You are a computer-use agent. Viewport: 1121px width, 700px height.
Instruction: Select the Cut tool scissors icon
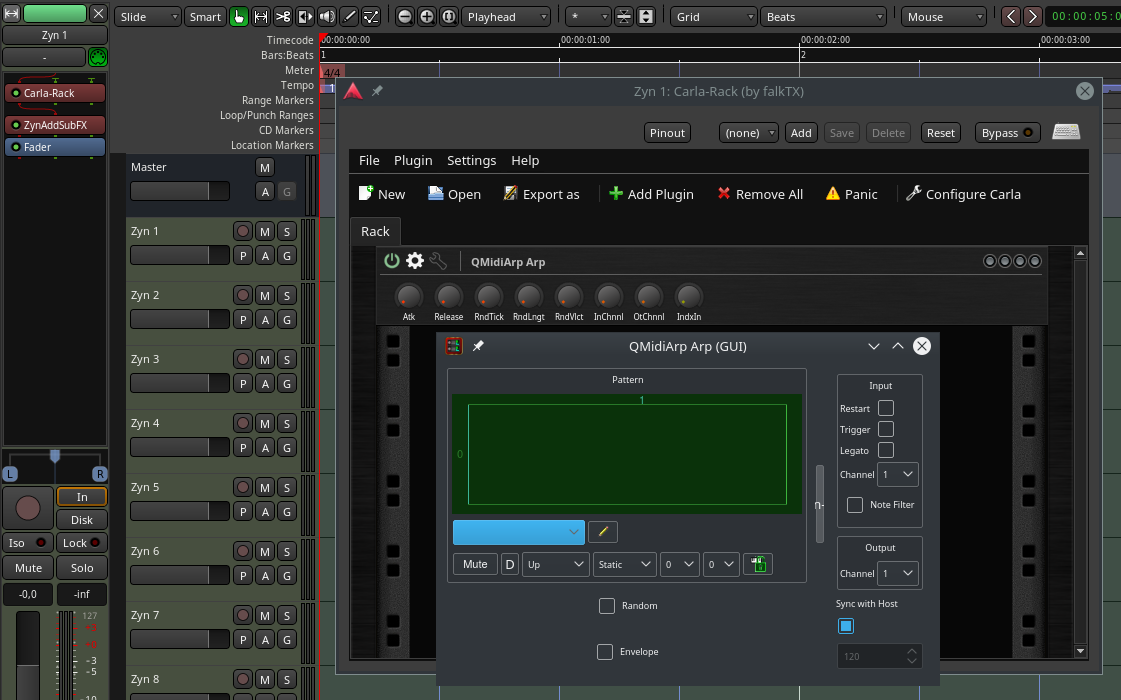point(283,17)
